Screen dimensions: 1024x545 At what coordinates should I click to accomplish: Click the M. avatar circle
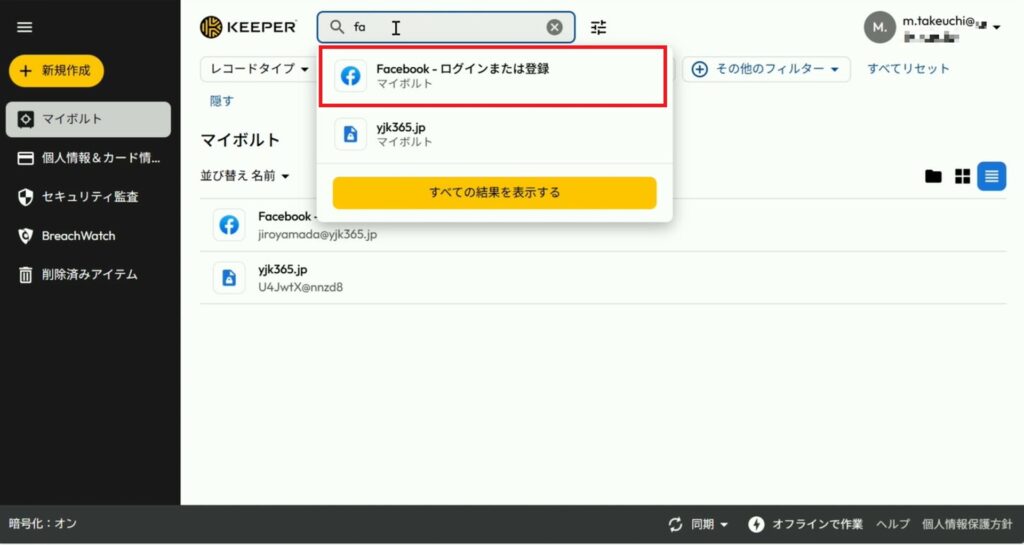tap(880, 27)
